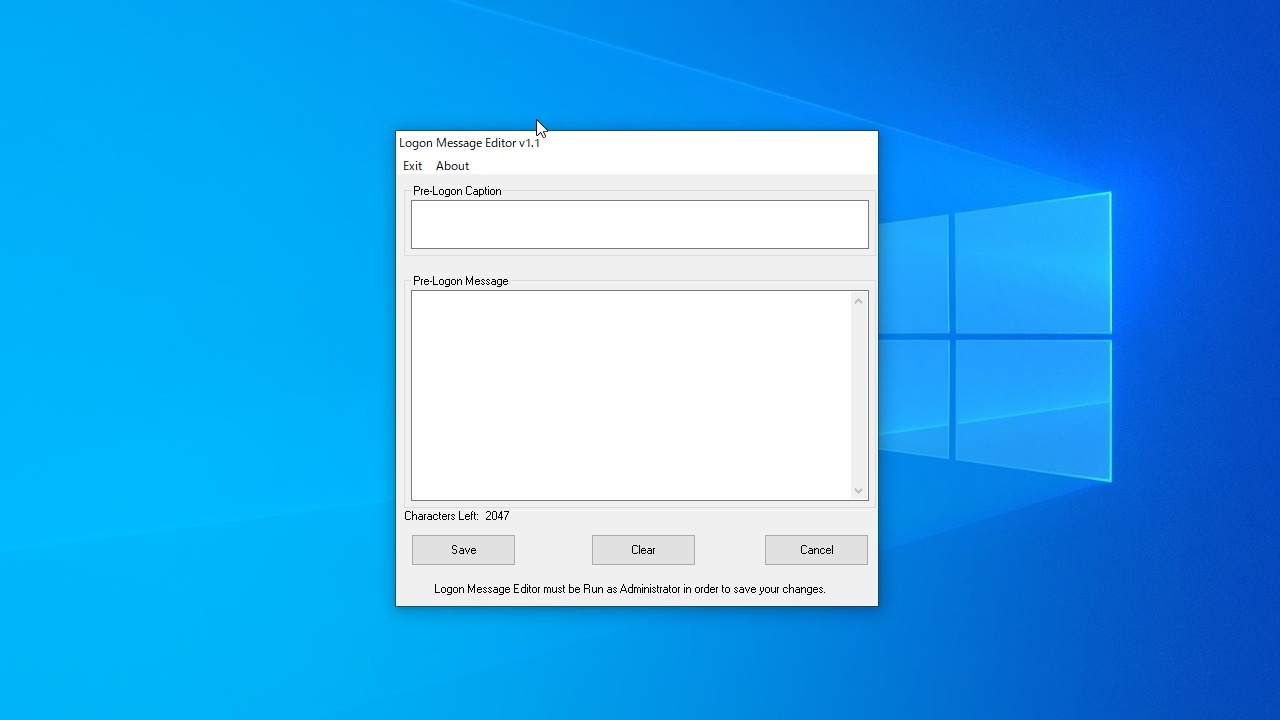Viewport: 1280px width, 720px height.
Task: Click the Characters Left value 2047
Action: pyautogui.click(x=497, y=516)
